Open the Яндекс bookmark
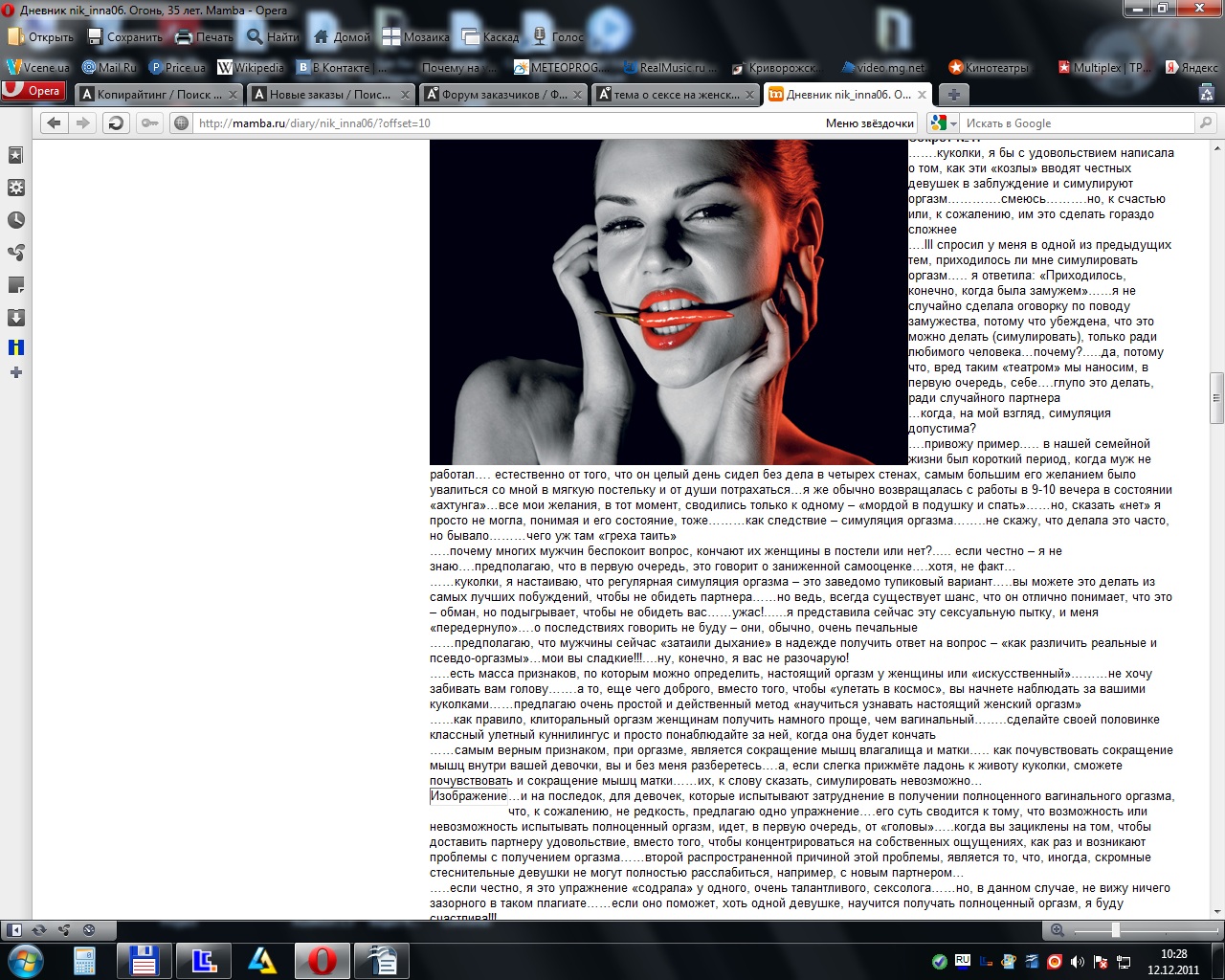This screenshot has width=1225, height=980. click(1192, 68)
